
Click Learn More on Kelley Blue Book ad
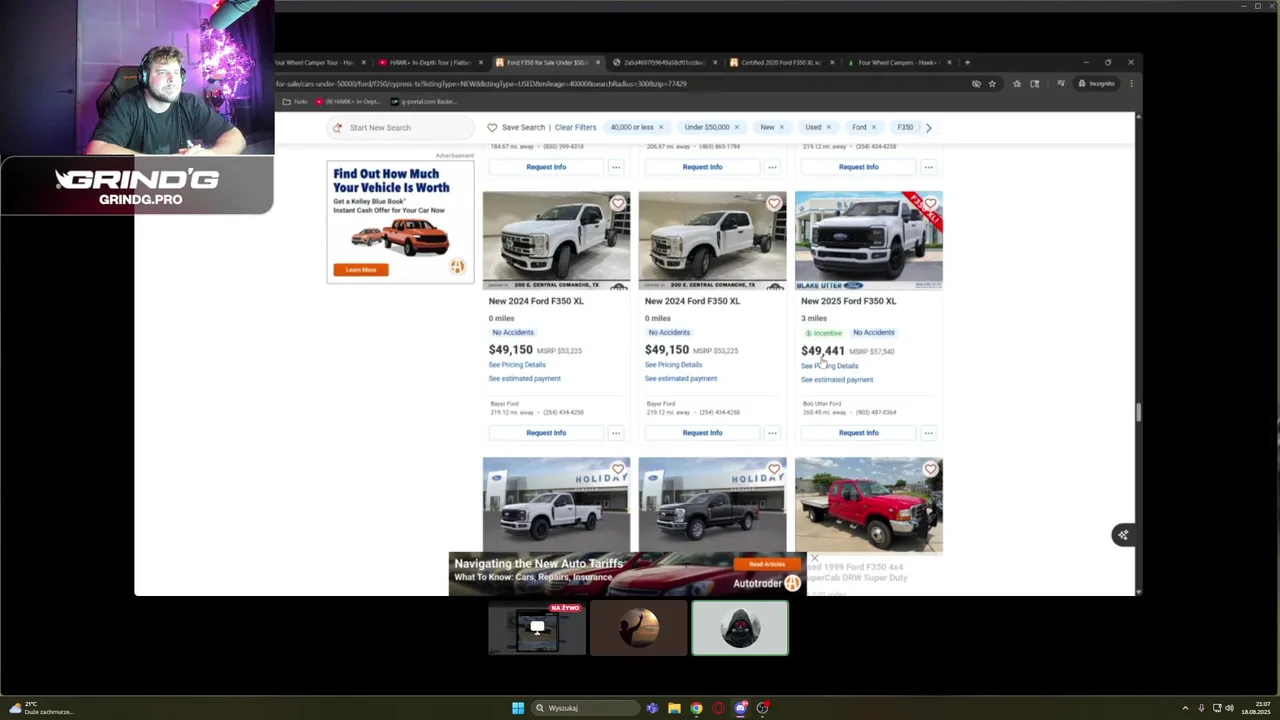[x=361, y=270]
